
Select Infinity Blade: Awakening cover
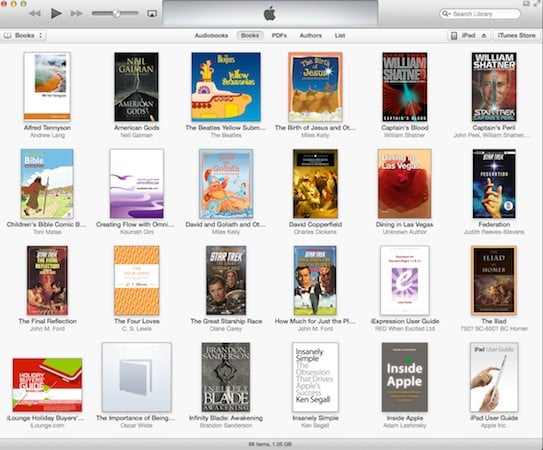[x=226, y=377]
